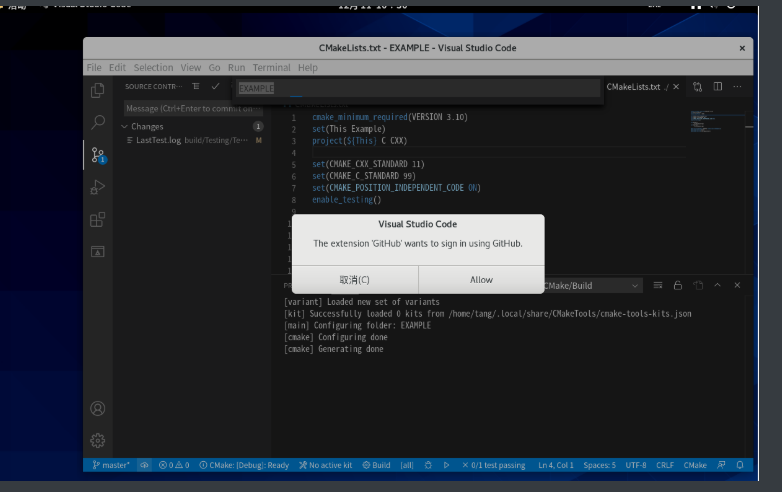Toggle output scroll lock icon

pyautogui.click(x=678, y=285)
